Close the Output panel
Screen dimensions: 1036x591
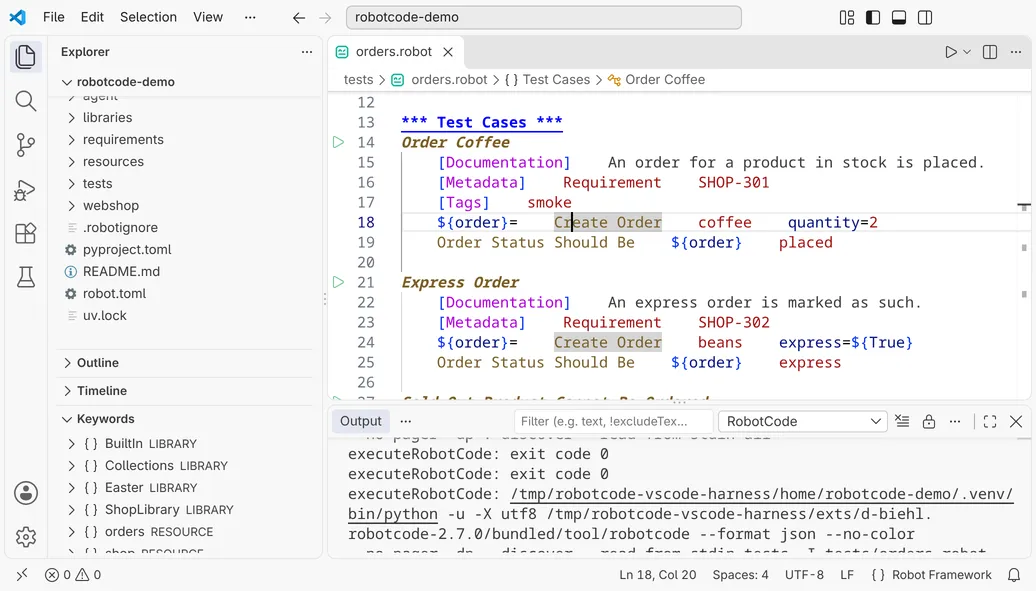tap(1016, 421)
